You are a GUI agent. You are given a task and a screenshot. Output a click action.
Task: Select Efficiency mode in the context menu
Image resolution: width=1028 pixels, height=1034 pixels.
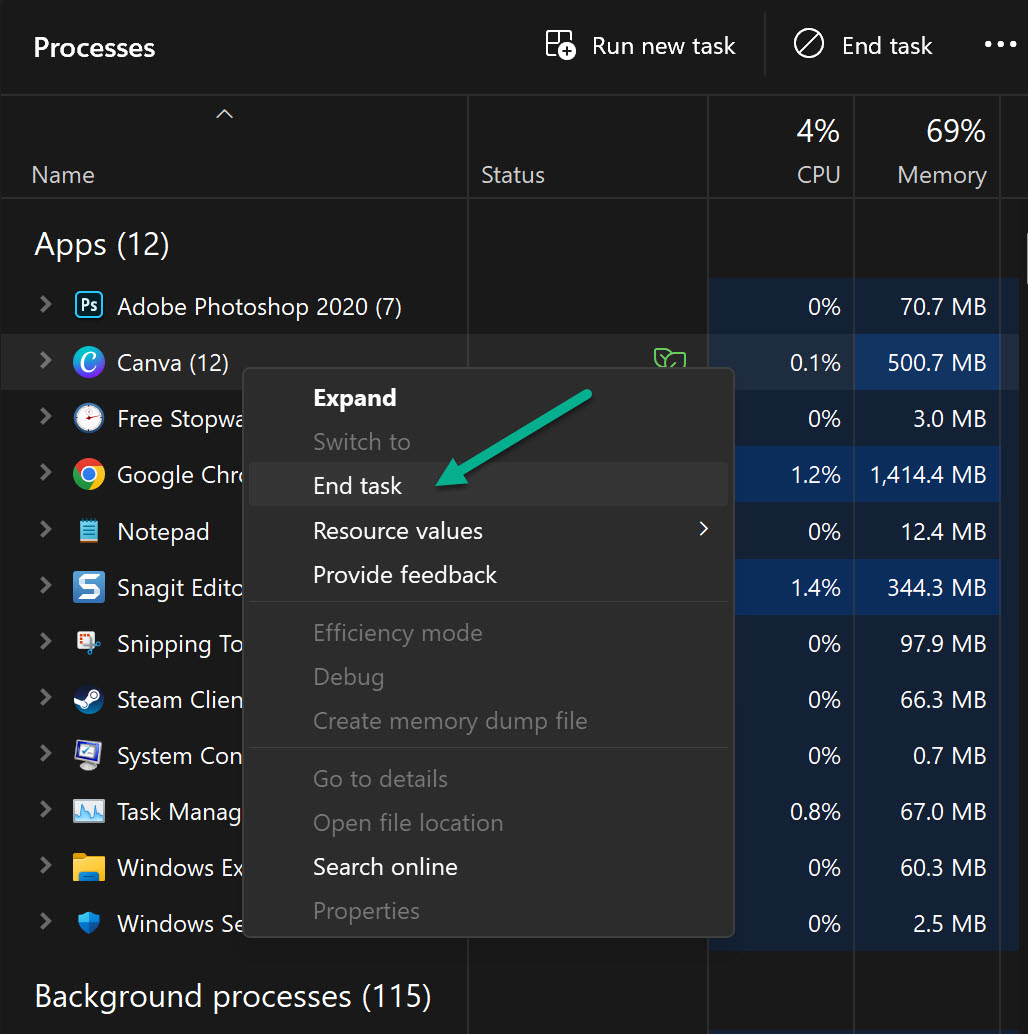point(489,633)
